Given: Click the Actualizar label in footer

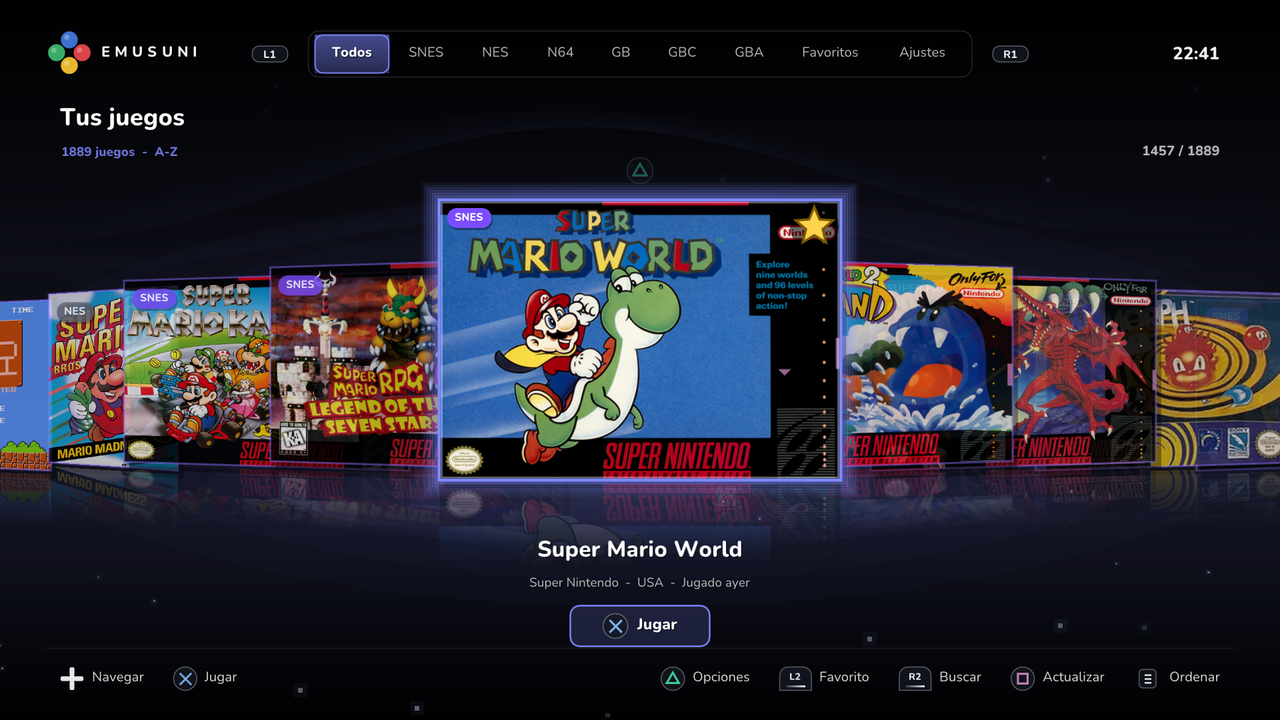Looking at the screenshot, I should pyautogui.click(x=1073, y=677).
